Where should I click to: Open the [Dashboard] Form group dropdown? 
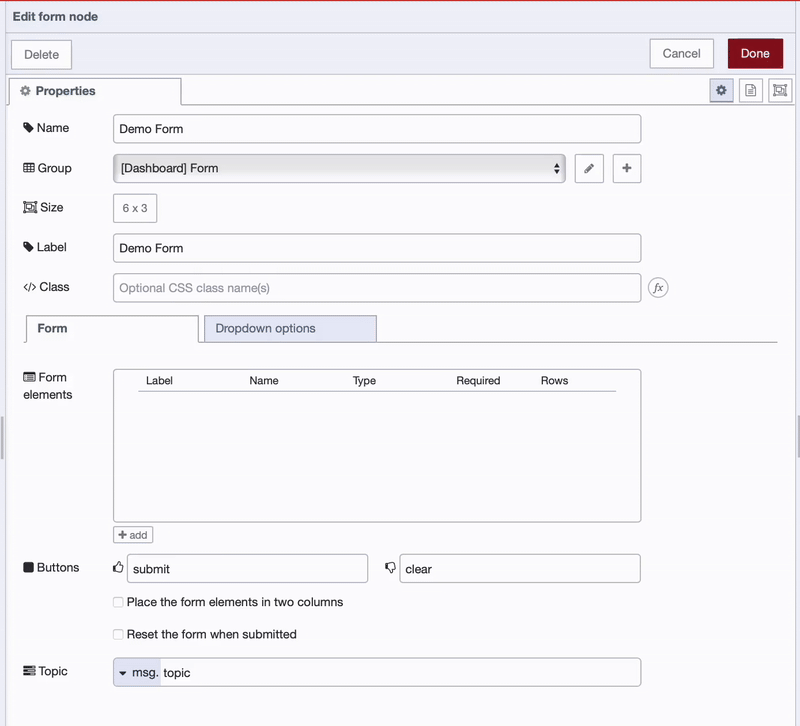(x=556, y=168)
